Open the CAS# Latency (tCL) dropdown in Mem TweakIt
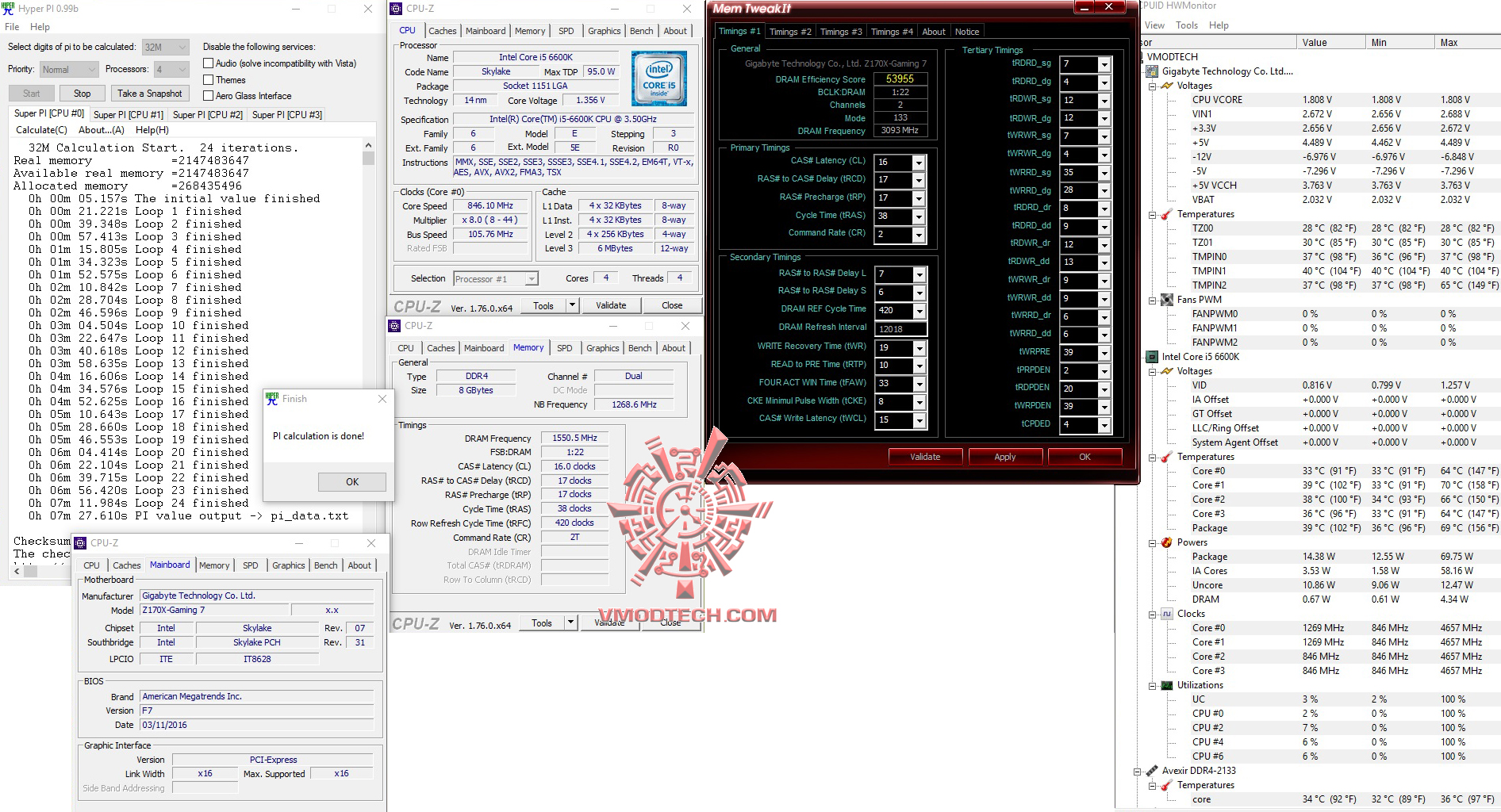The image size is (1501, 812). (919, 163)
